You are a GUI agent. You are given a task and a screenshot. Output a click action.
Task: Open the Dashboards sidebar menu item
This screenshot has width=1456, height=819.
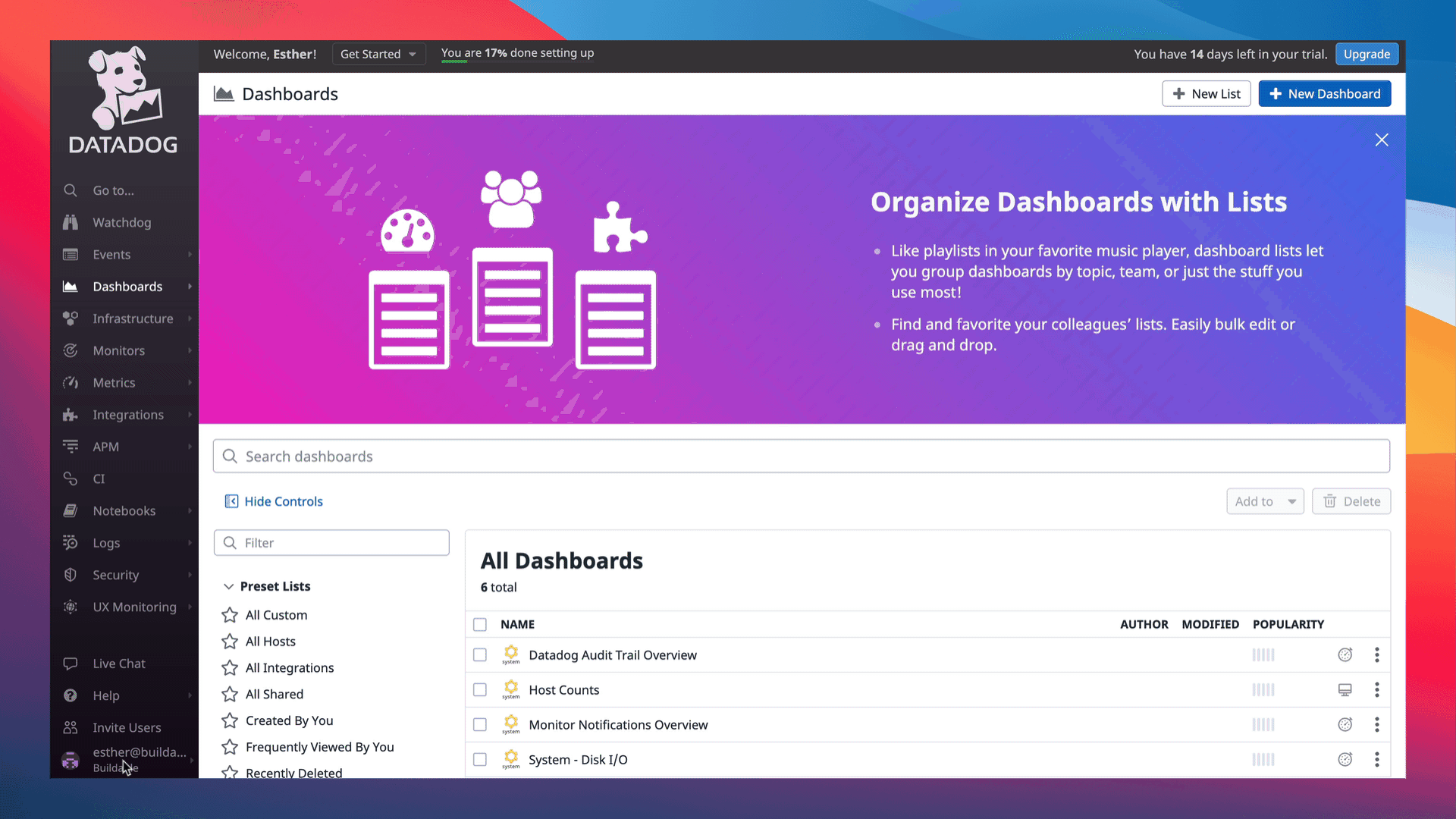click(x=124, y=287)
